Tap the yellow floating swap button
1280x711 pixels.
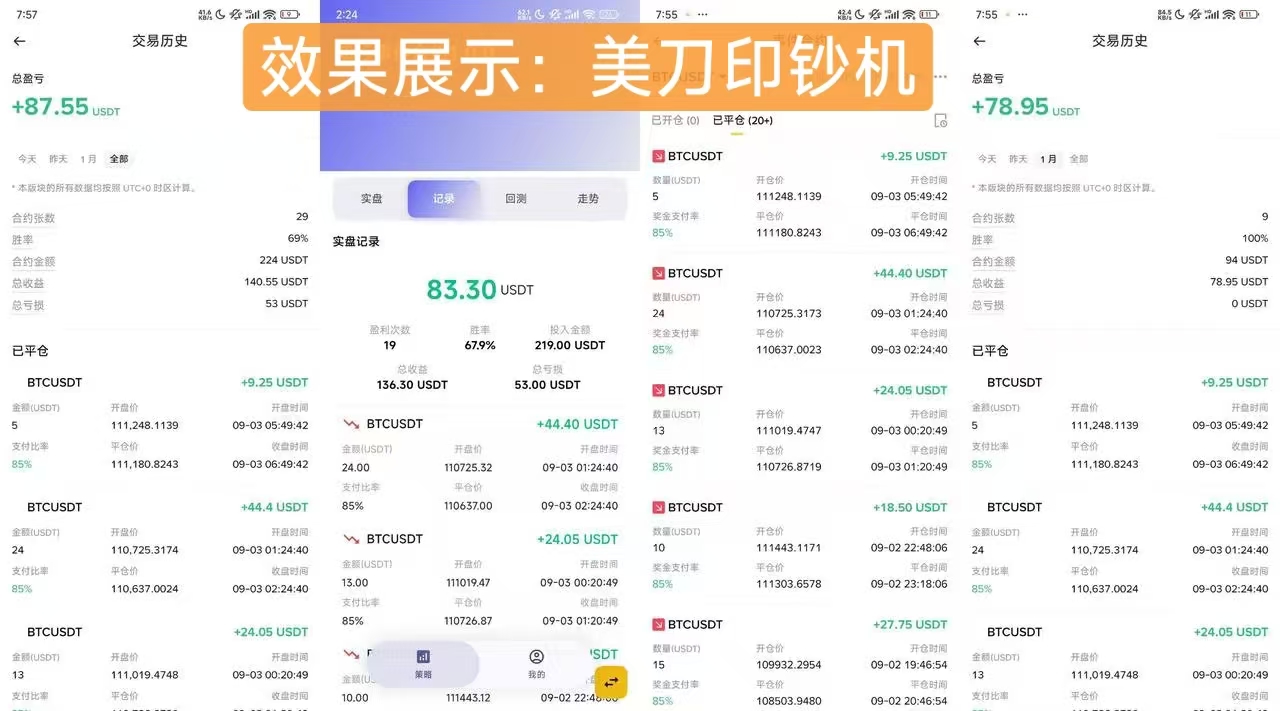611,682
